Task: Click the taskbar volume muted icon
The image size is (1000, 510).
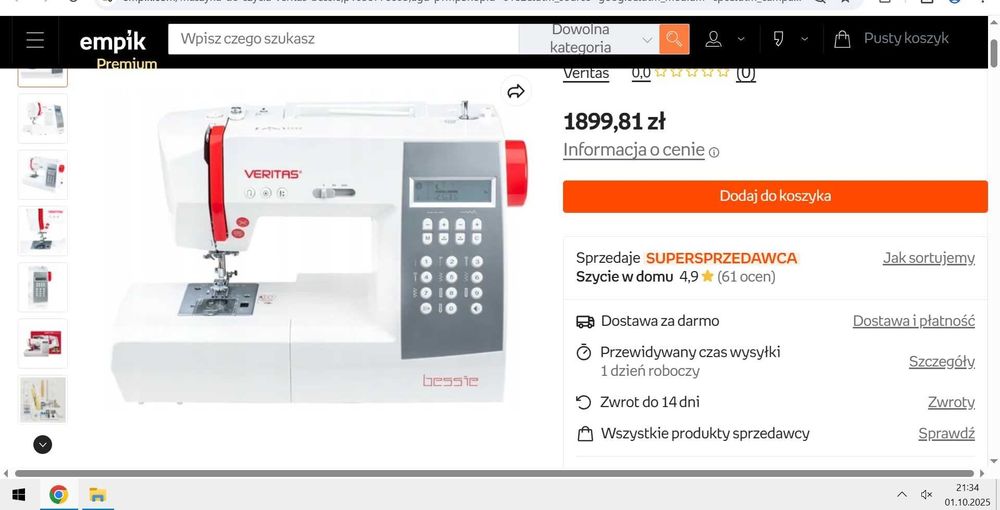Action: pos(927,495)
